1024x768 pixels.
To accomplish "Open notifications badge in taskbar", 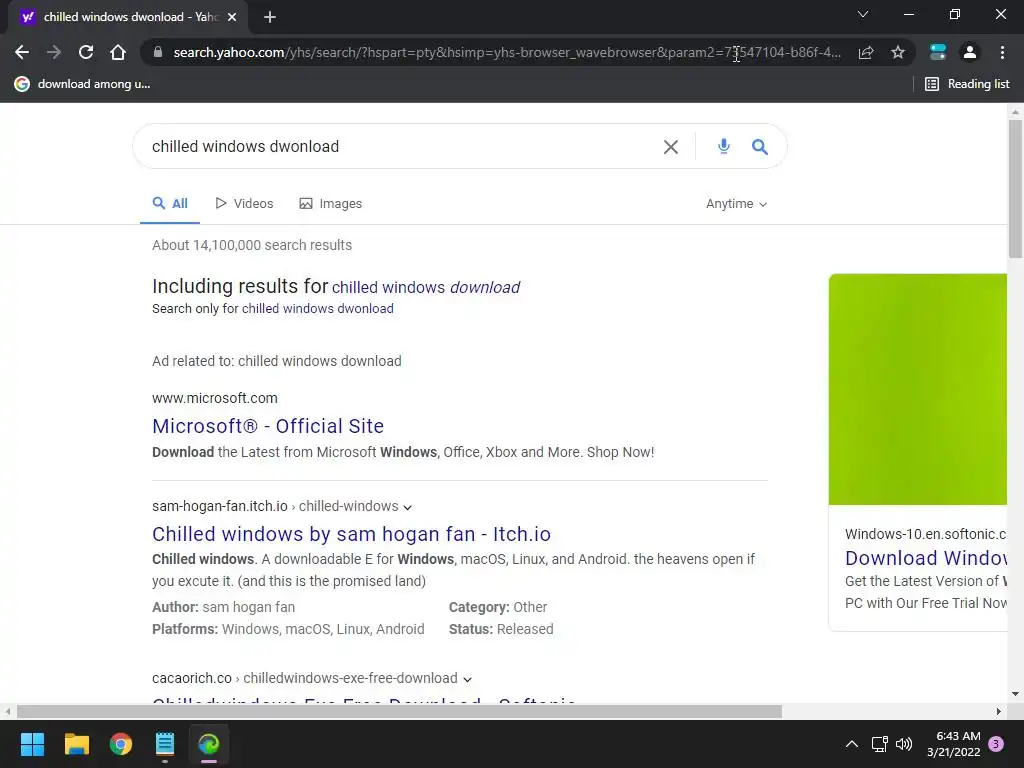I will (x=996, y=744).
